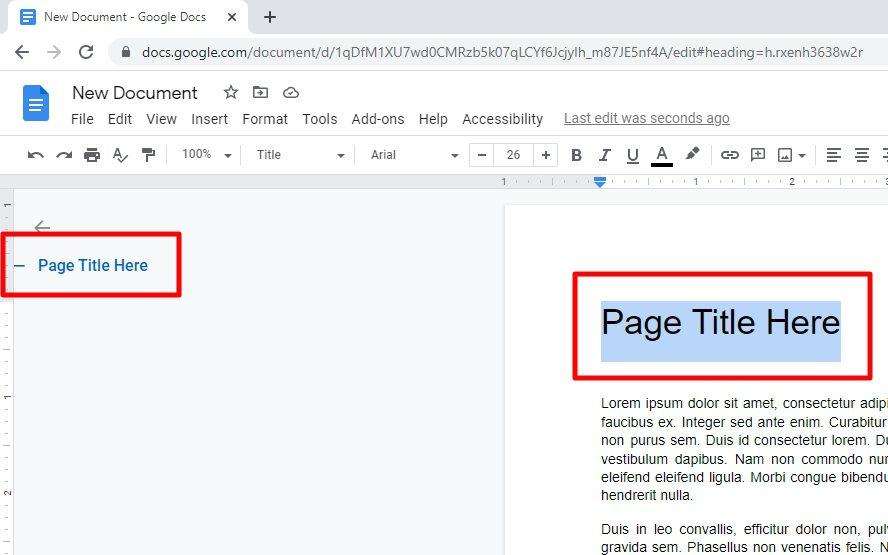Jump to 'Page Title Here' outline heading
The height and width of the screenshot is (555, 888).
pyautogui.click(x=93, y=265)
